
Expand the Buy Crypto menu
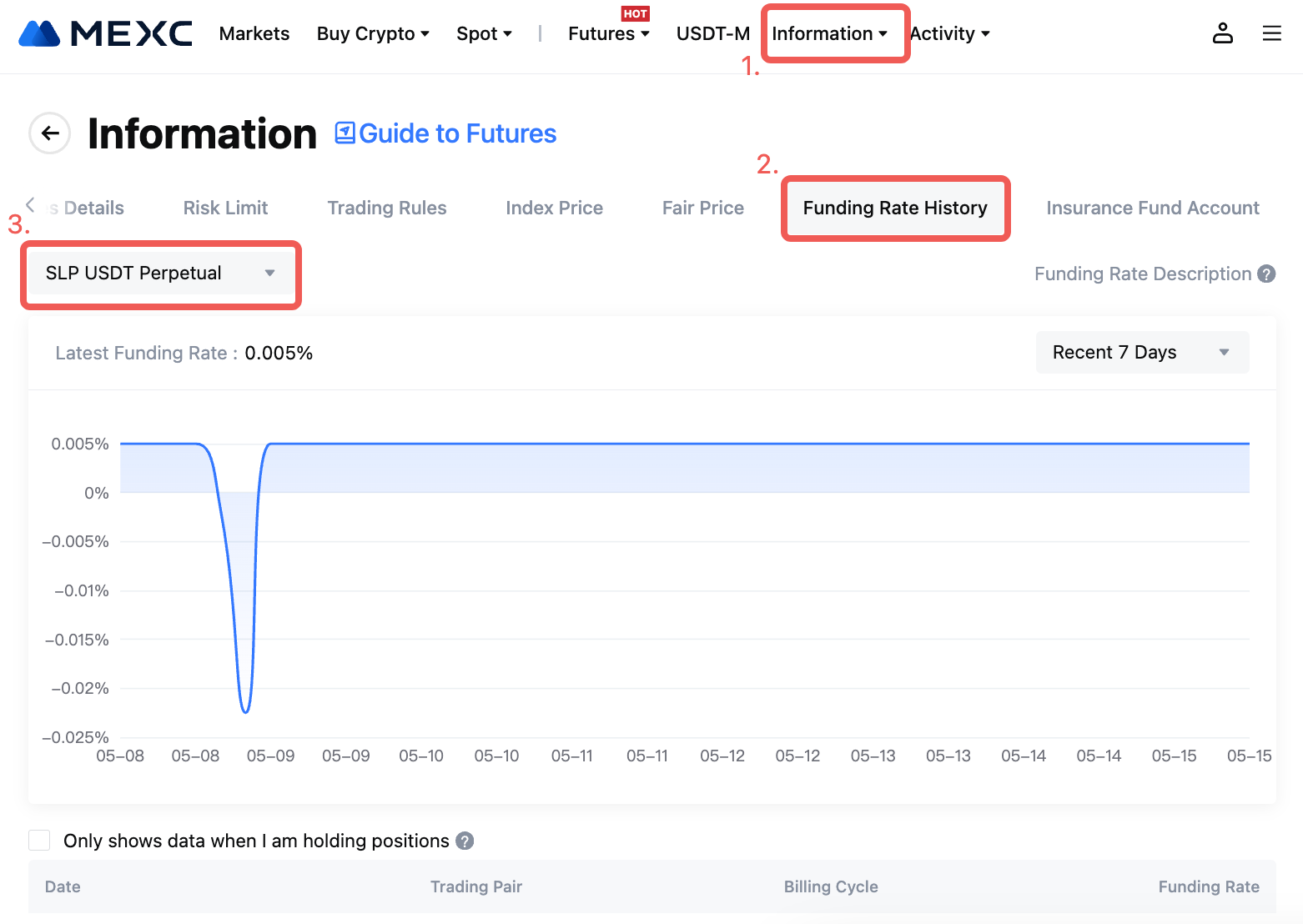(x=373, y=33)
